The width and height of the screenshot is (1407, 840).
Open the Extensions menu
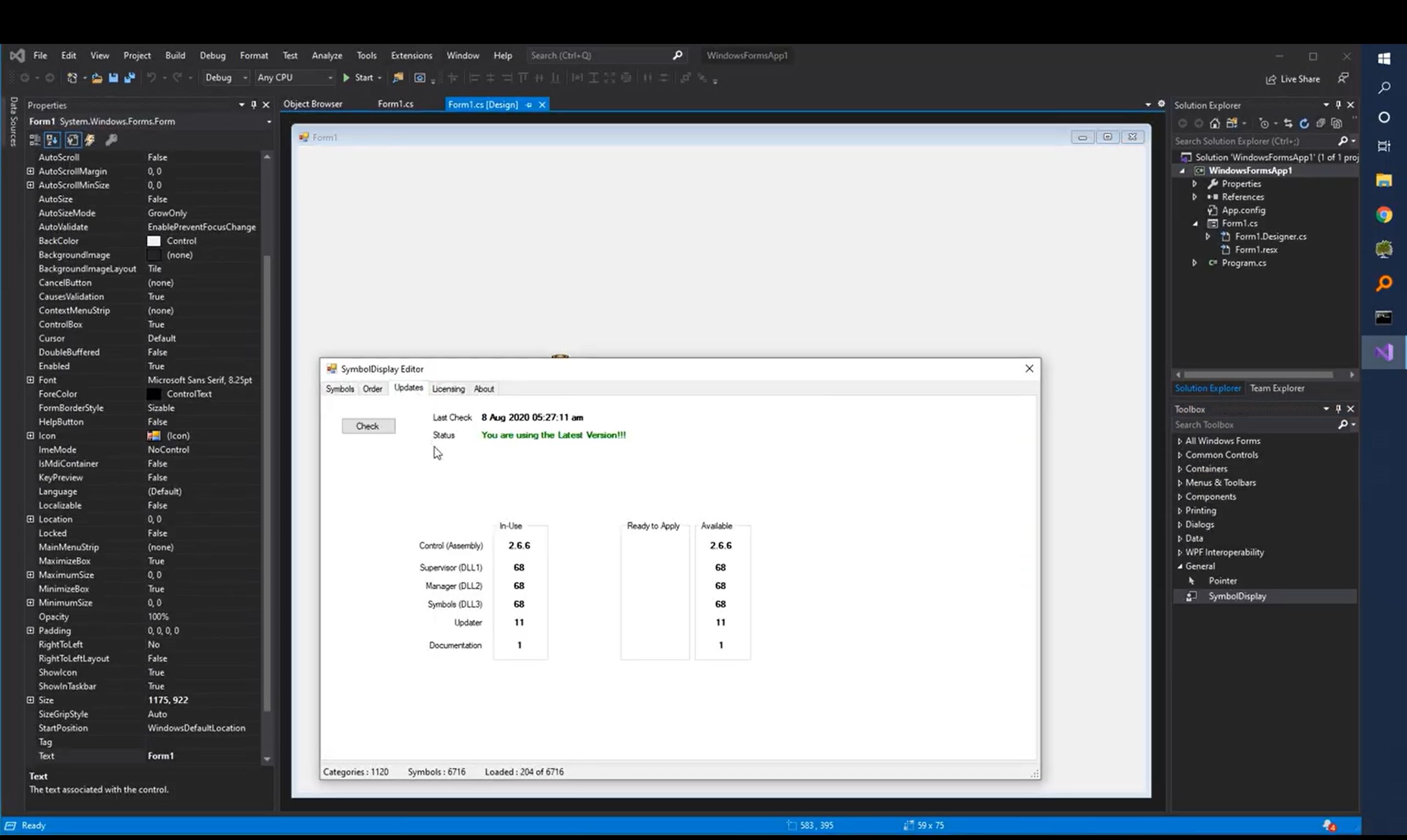(x=412, y=56)
